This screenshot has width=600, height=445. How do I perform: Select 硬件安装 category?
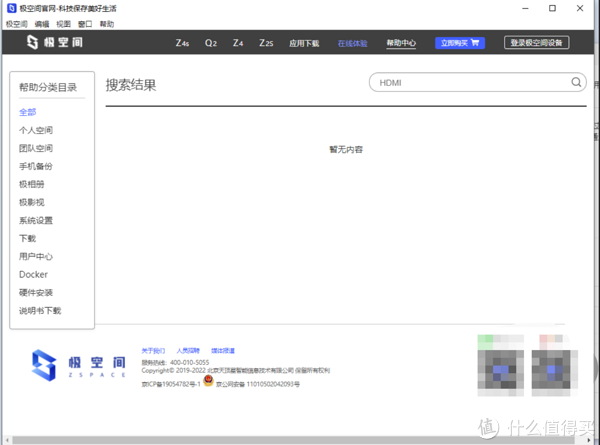pyautogui.click(x=36, y=292)
